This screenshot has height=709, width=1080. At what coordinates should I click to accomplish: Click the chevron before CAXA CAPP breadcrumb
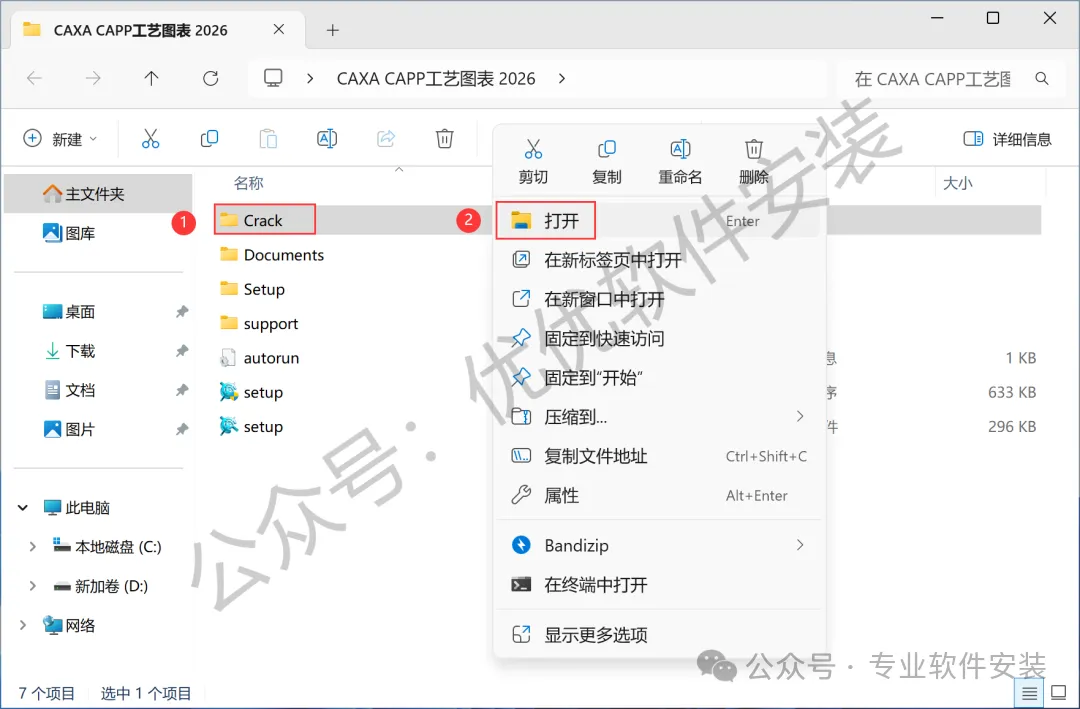[x=310, y=79]
